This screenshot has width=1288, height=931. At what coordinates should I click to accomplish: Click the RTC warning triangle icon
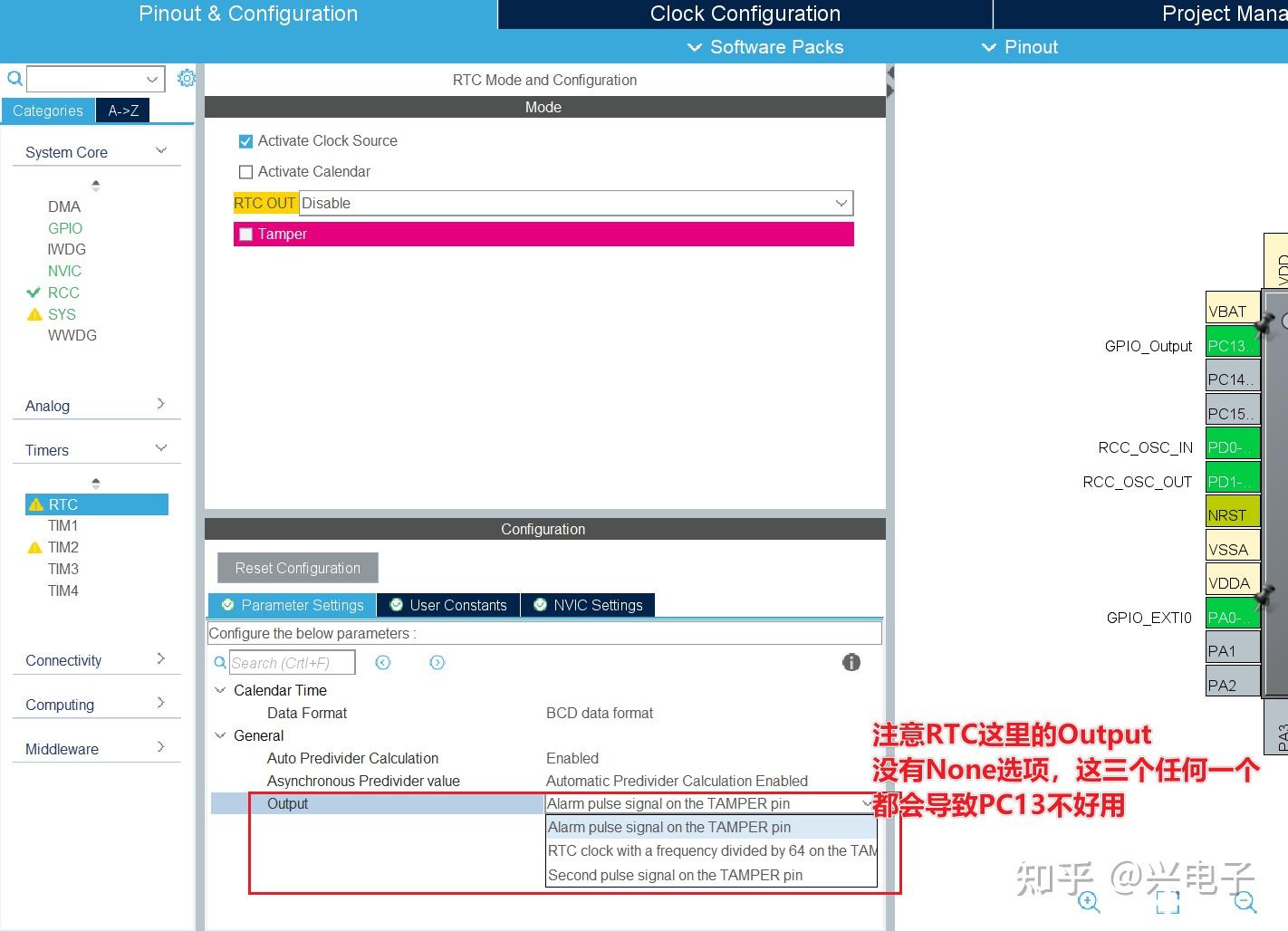pyautogui.click(x=36, y=504)
